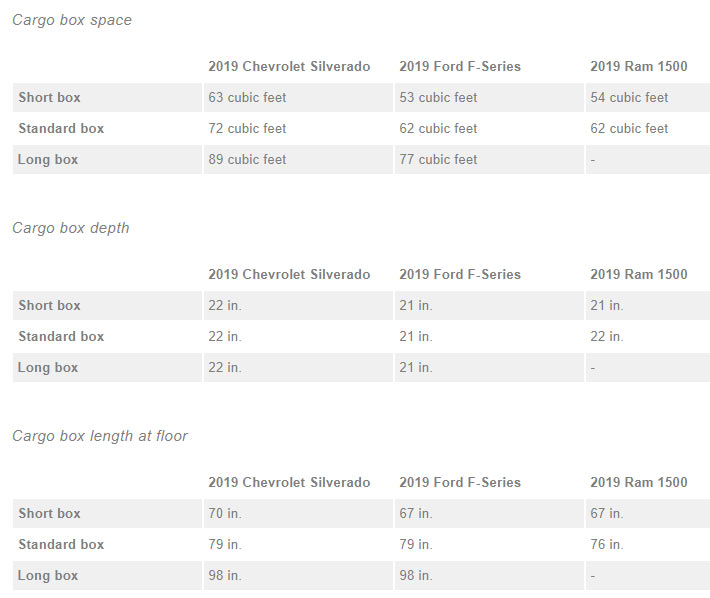Click '2019 Chevrolet Silverado' header in cargo space table
Viewport: 710px width, 598px height.
(289, 67)
